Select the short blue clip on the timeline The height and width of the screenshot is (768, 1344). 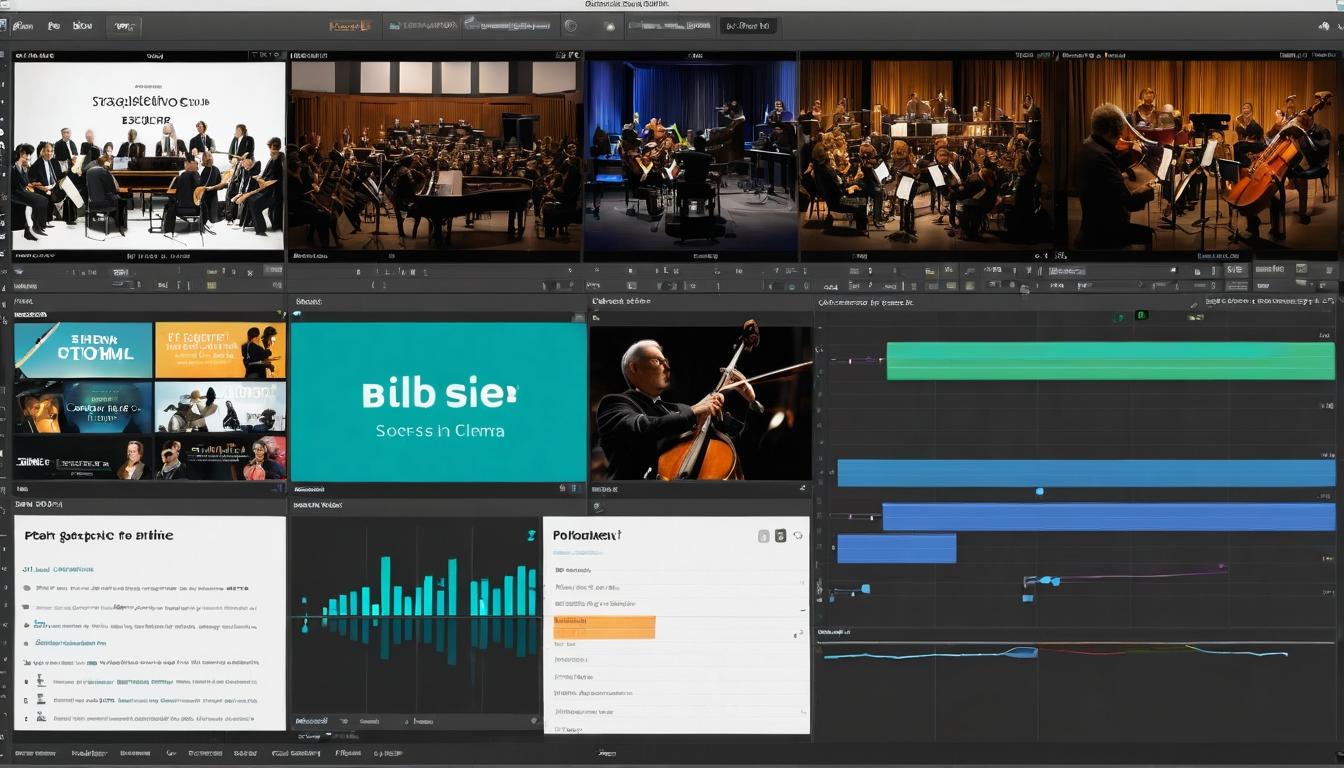pos(896,548)
